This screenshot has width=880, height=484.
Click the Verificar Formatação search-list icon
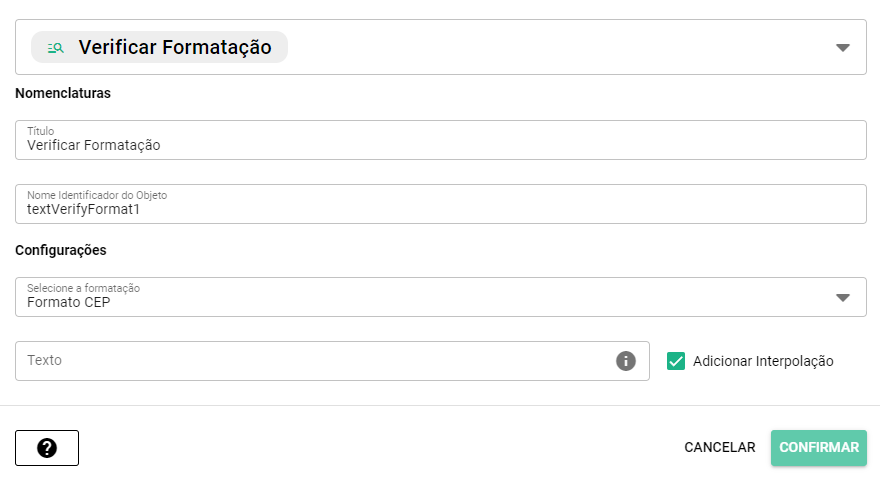(x=56, y=47)
